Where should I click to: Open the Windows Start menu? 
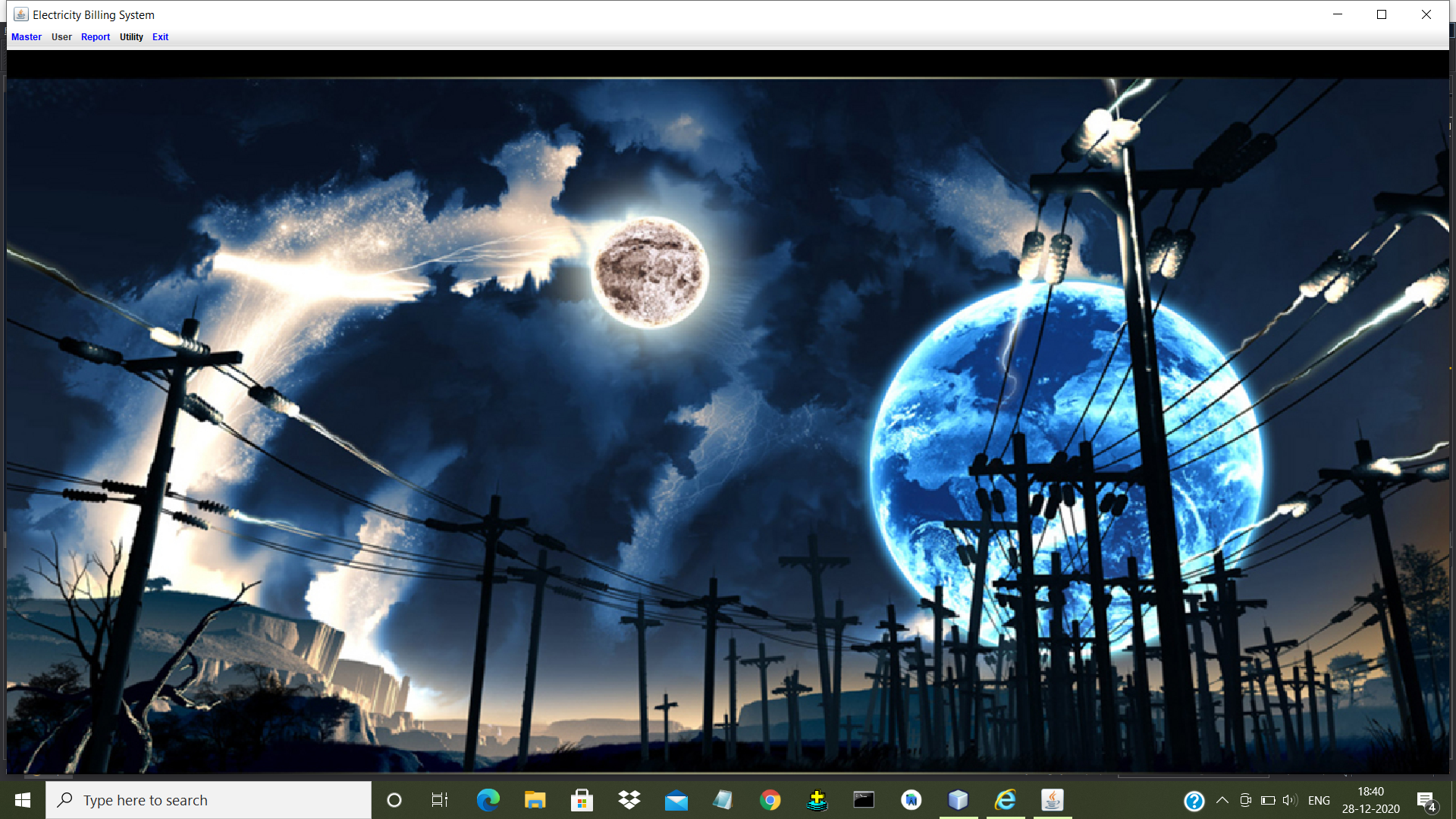pos(23,800)
